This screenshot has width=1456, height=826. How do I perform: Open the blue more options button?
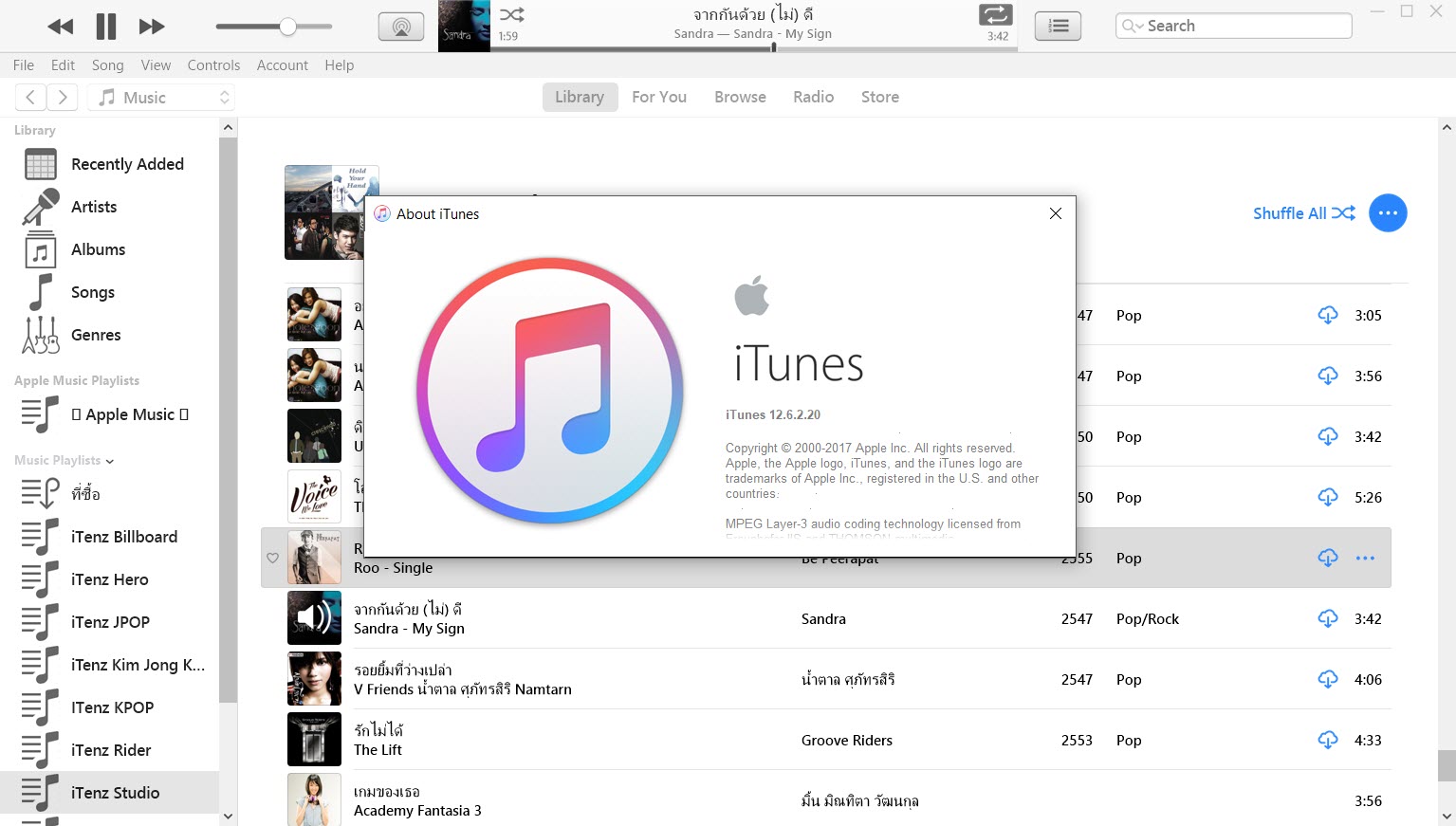click(1387, 213)
